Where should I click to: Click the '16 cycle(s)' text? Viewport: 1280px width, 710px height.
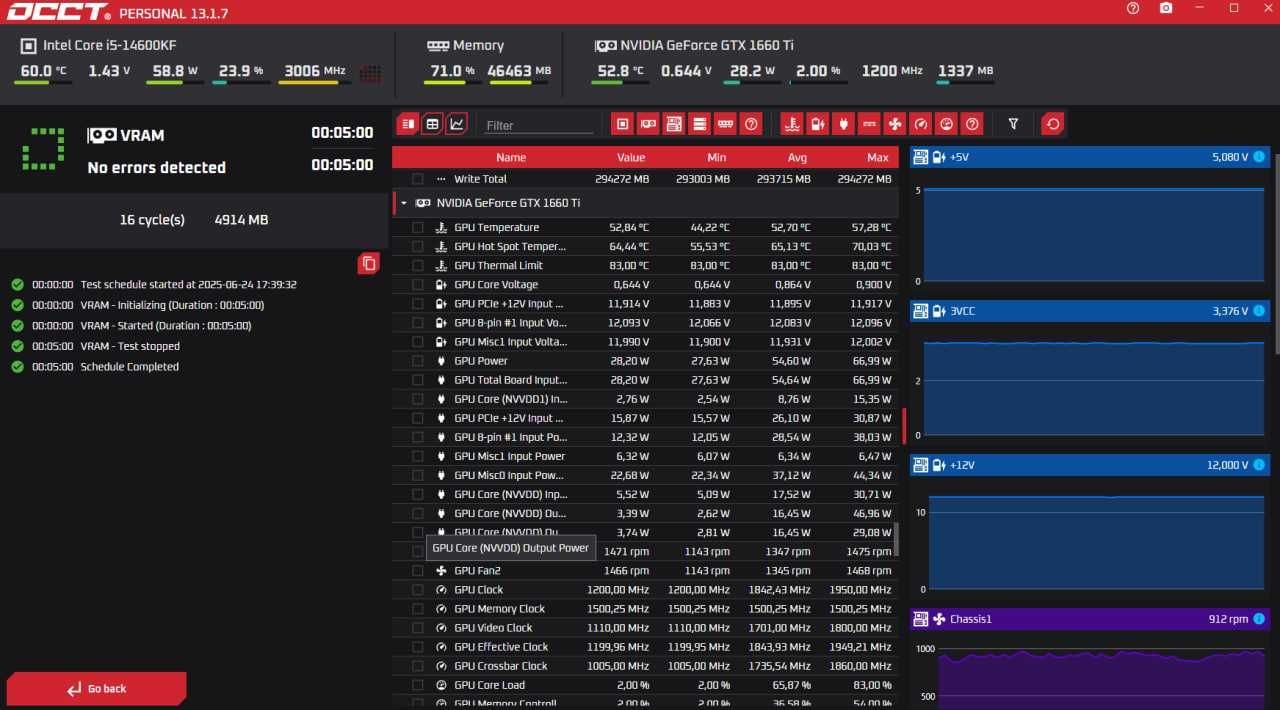coord(152,220)
